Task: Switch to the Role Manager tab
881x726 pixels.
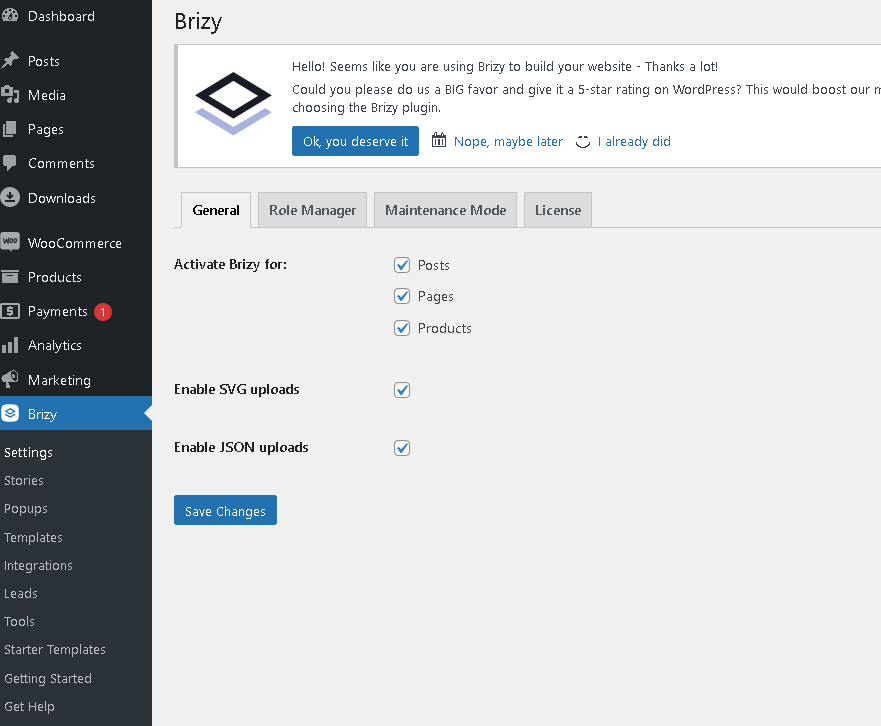Action: pos(312,210)
